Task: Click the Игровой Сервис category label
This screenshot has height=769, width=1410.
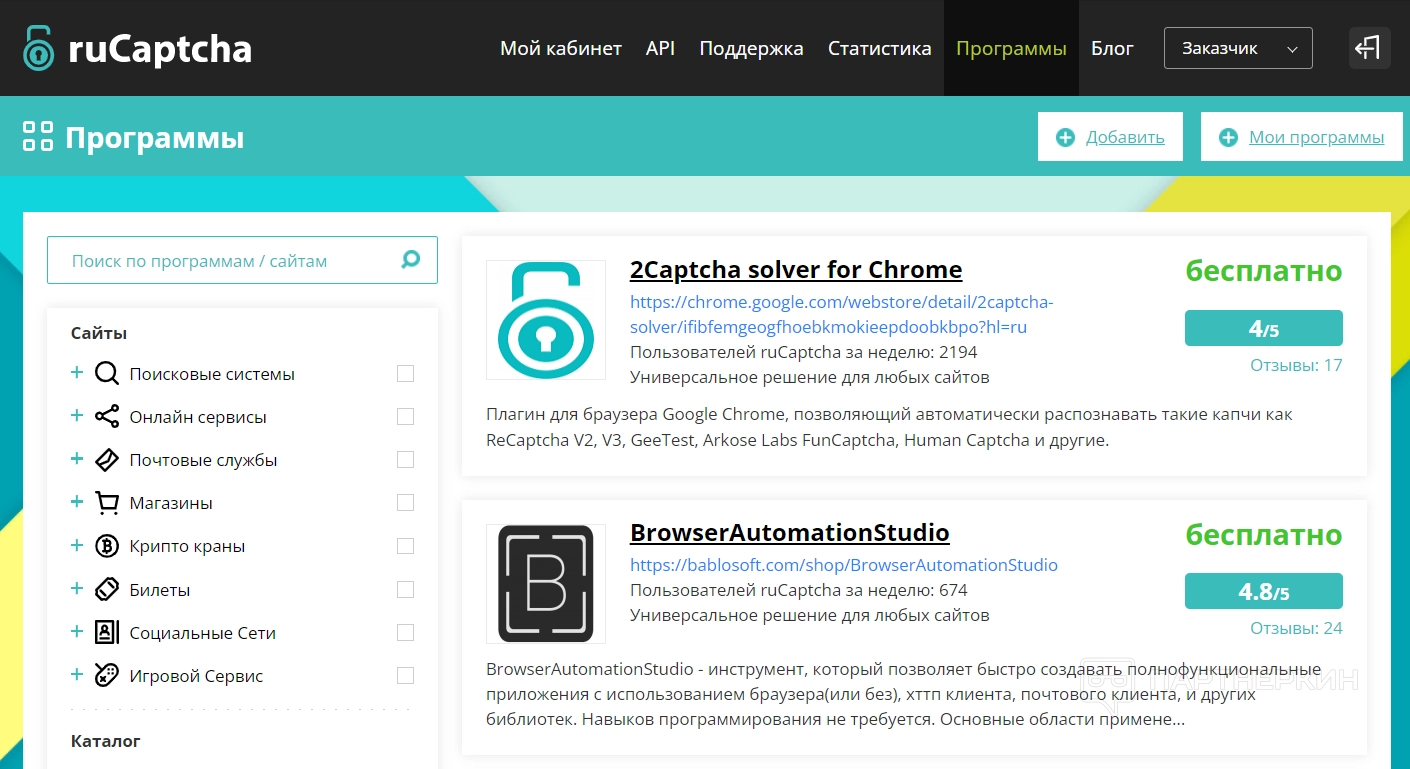Action: [x=196, y=675]
